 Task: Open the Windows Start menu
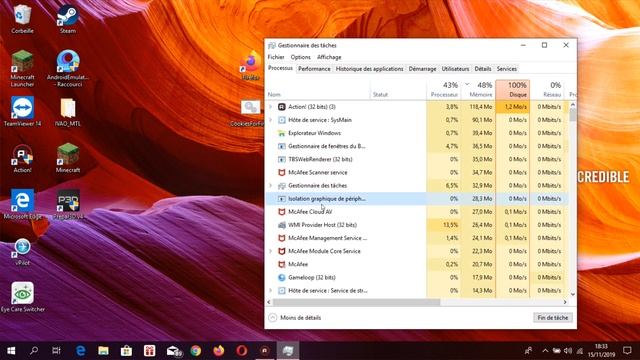11,351
